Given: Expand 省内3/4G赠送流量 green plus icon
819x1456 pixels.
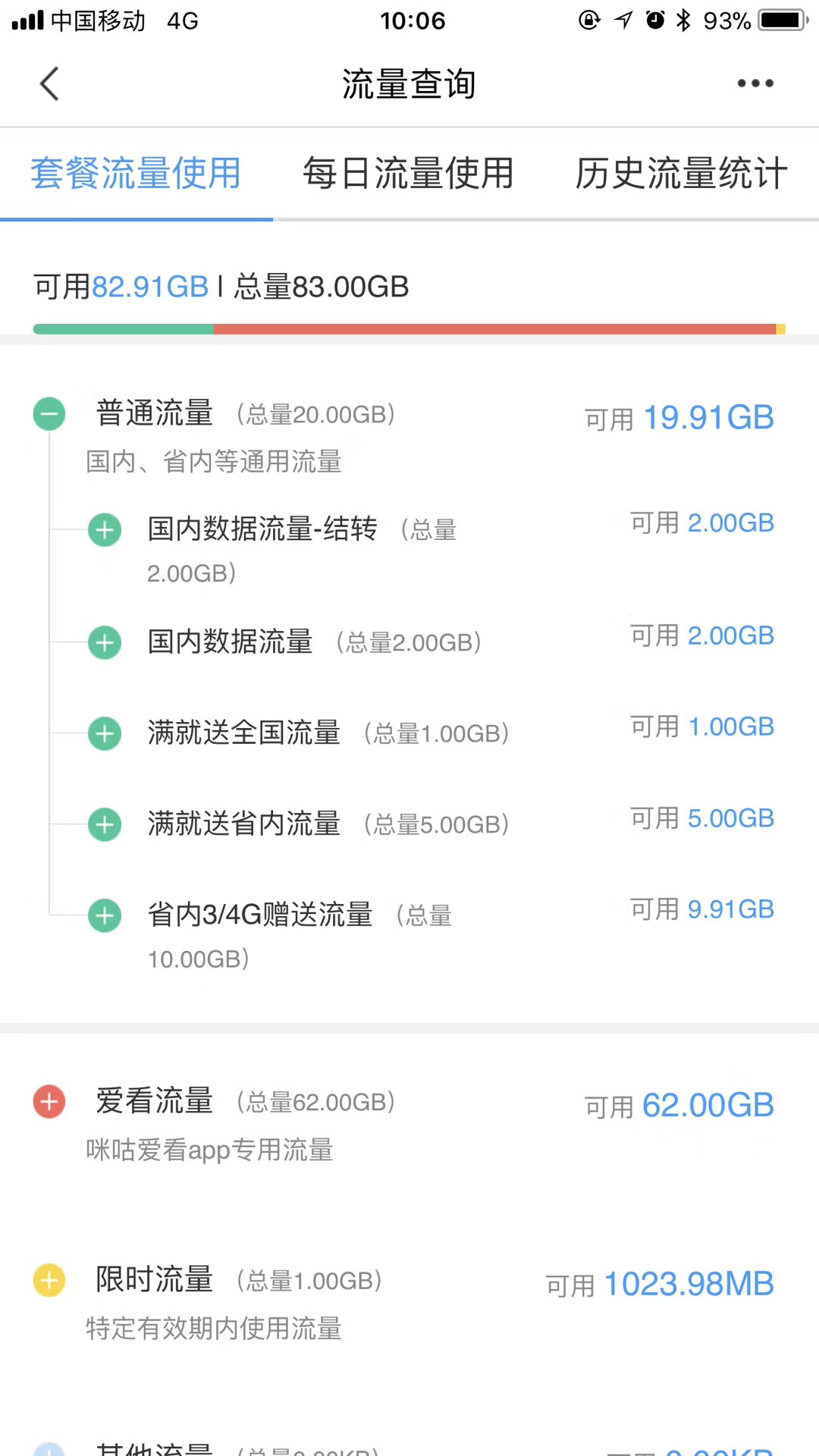Looking at the screenshot, I should point(105,916).
